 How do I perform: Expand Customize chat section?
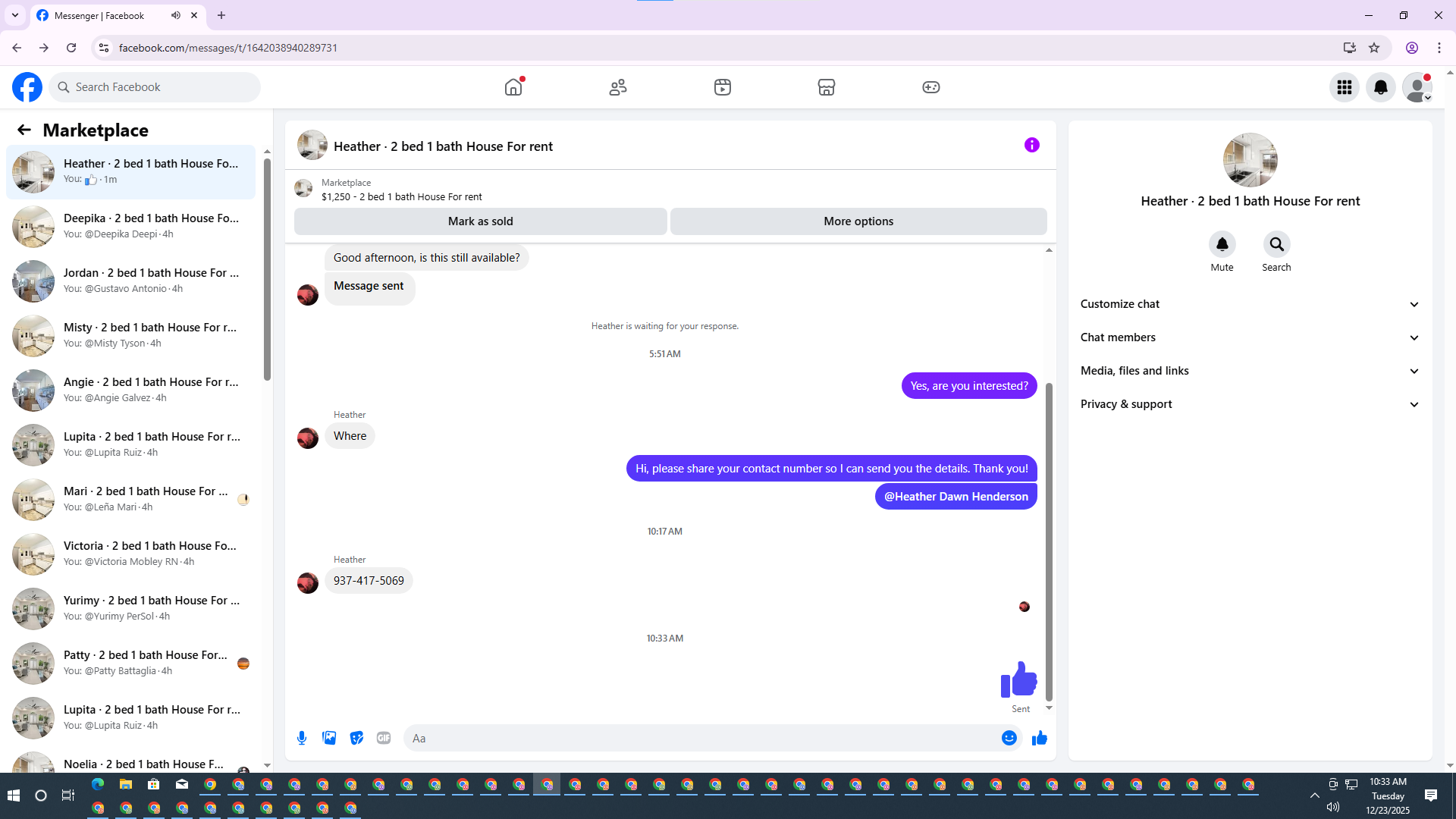1250,304
